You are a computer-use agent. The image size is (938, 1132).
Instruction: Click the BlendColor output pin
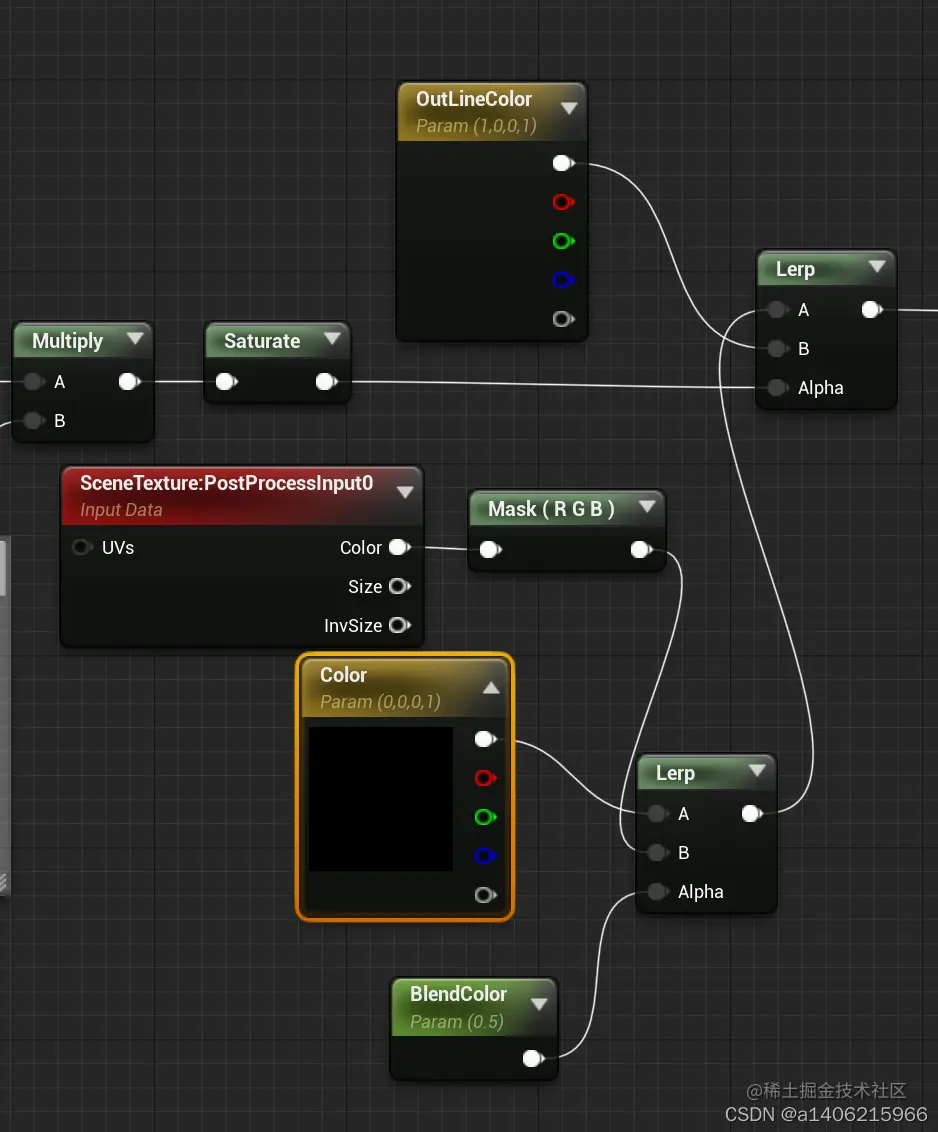[533, 1059]
